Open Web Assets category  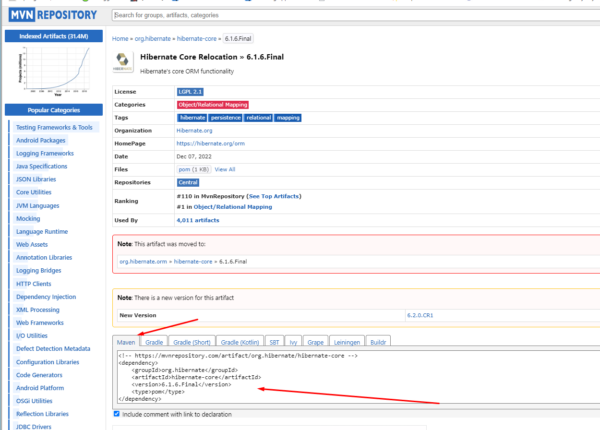tap(32, 245)
